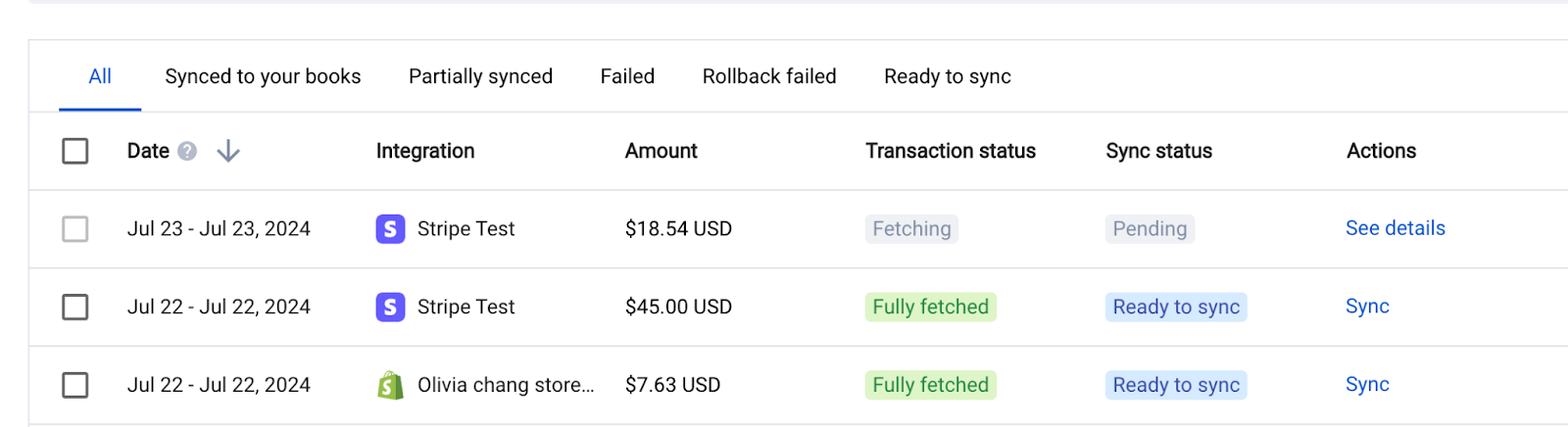
Task: Sync the $7.63 Olivia chang store transaction
Action: coord(1367,385)
